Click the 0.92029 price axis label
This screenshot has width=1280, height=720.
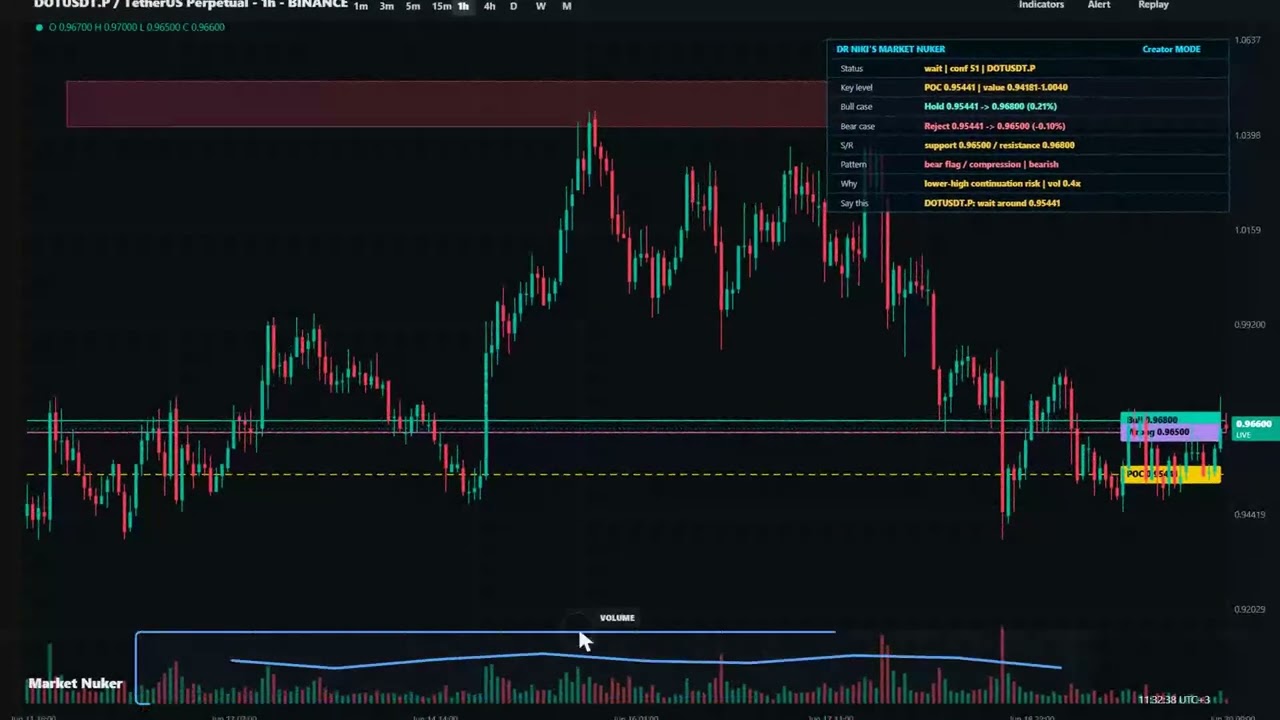(1250, 609)
